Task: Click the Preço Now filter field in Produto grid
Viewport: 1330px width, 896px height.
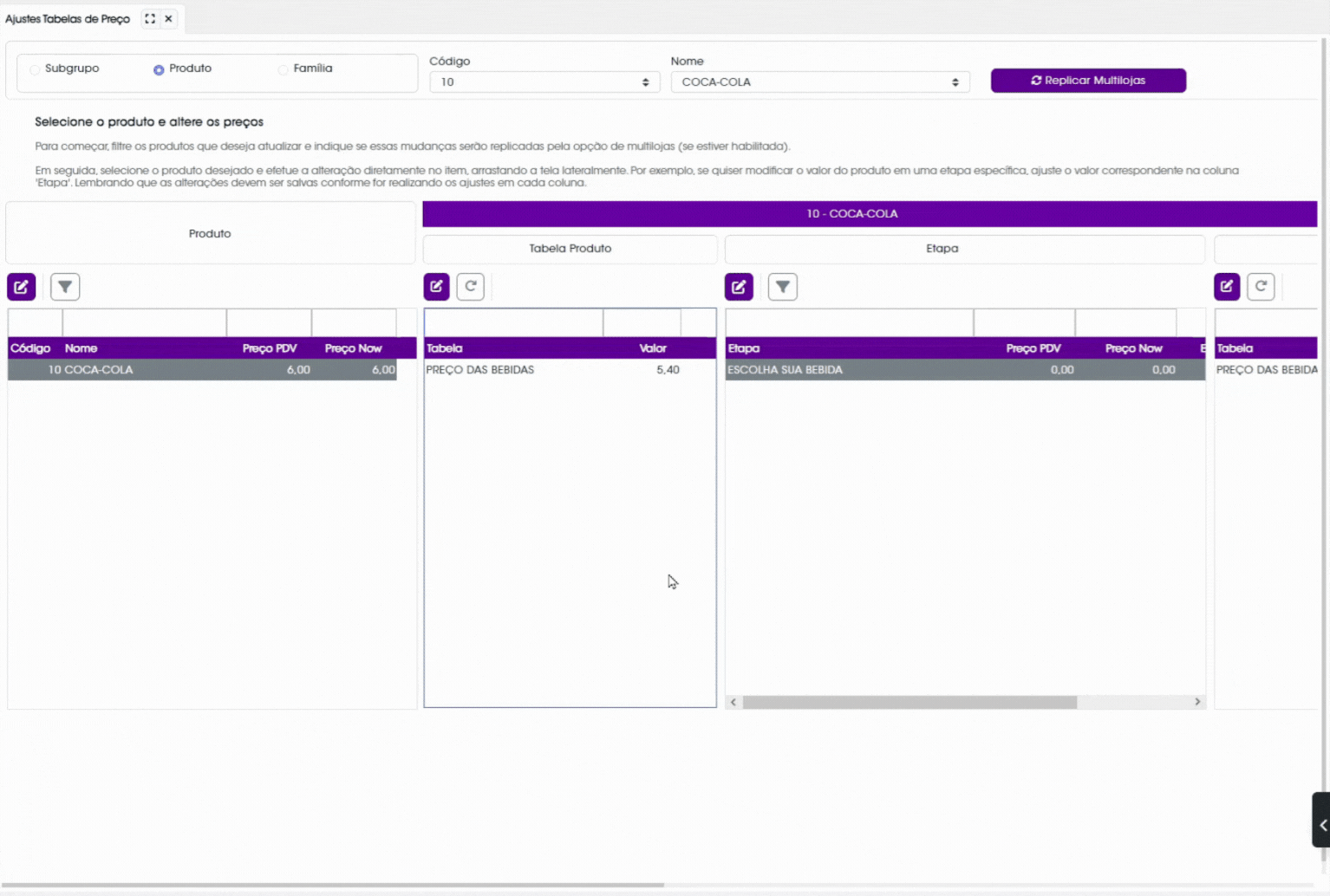Action: pos(355,322)
